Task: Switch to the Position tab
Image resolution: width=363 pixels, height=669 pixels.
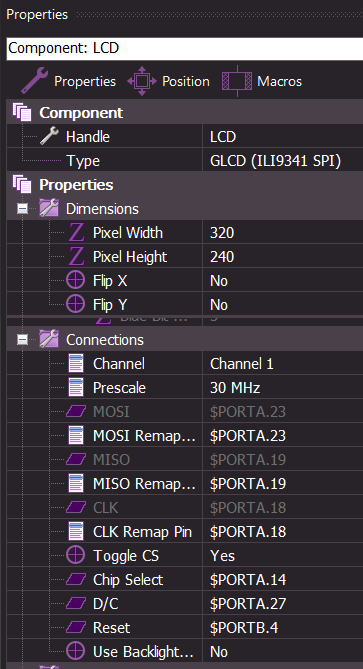Action: click(168, 81)
